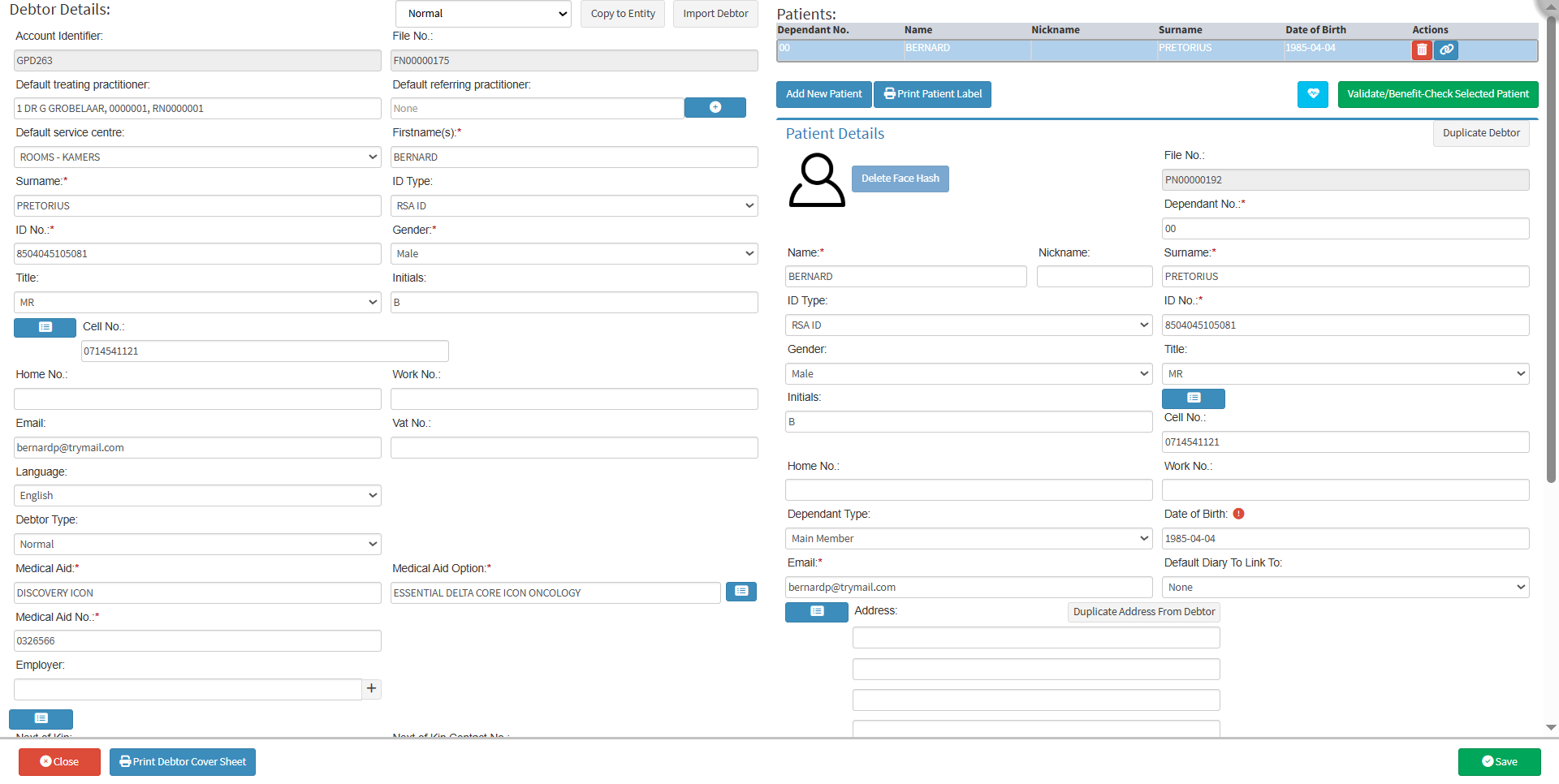
Task: Click the list icon button beside Medical Aid Option
Action: pos(741,592)
